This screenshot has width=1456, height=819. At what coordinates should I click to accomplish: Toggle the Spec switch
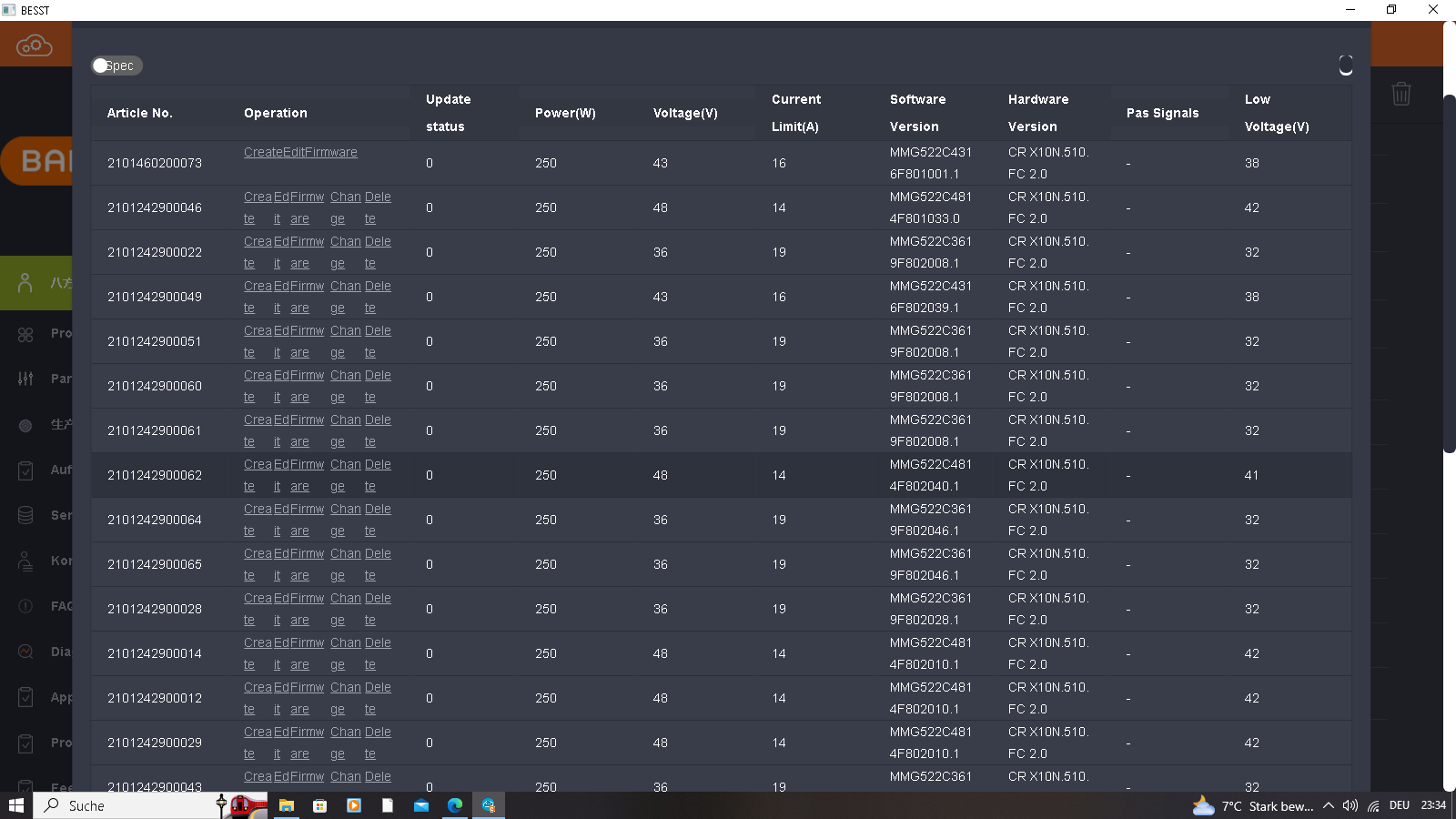pos(116,66)
